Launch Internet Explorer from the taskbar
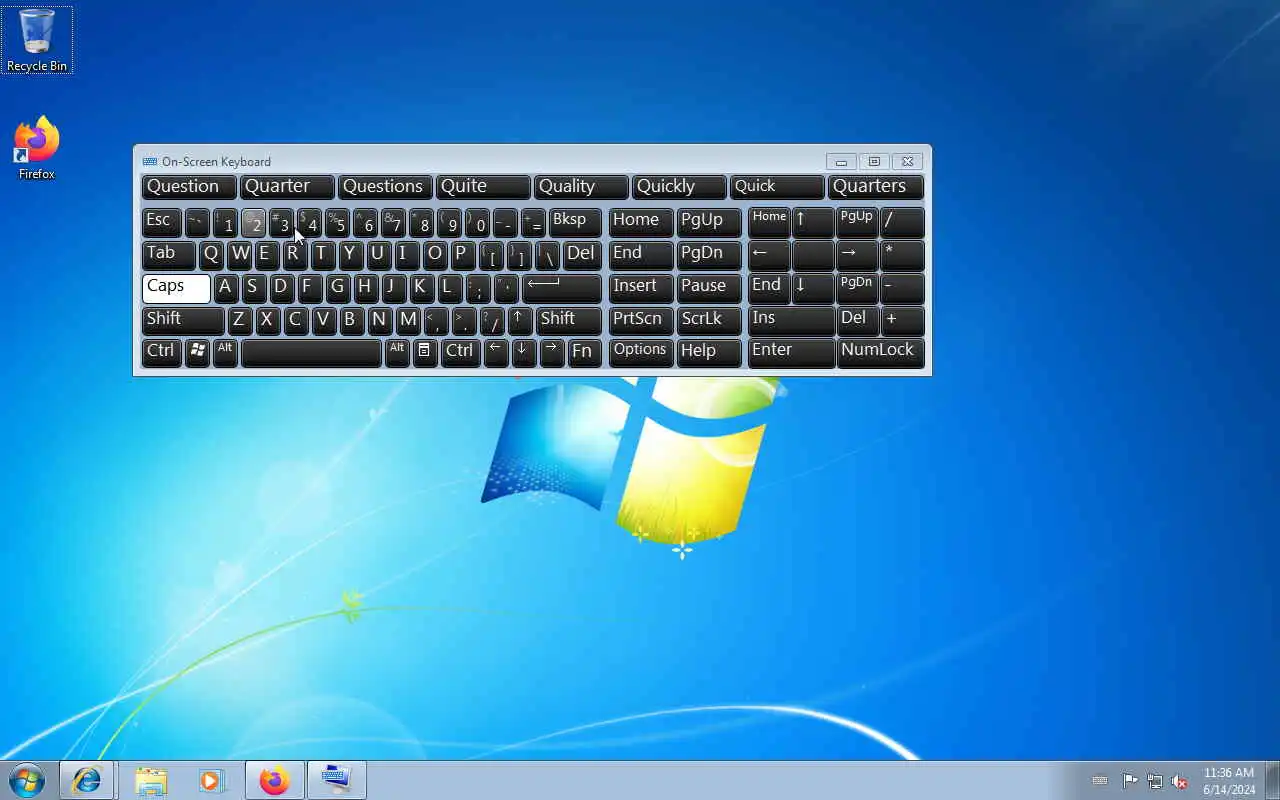The width and height of the screenshot is (1280, 800). point(86,780)
